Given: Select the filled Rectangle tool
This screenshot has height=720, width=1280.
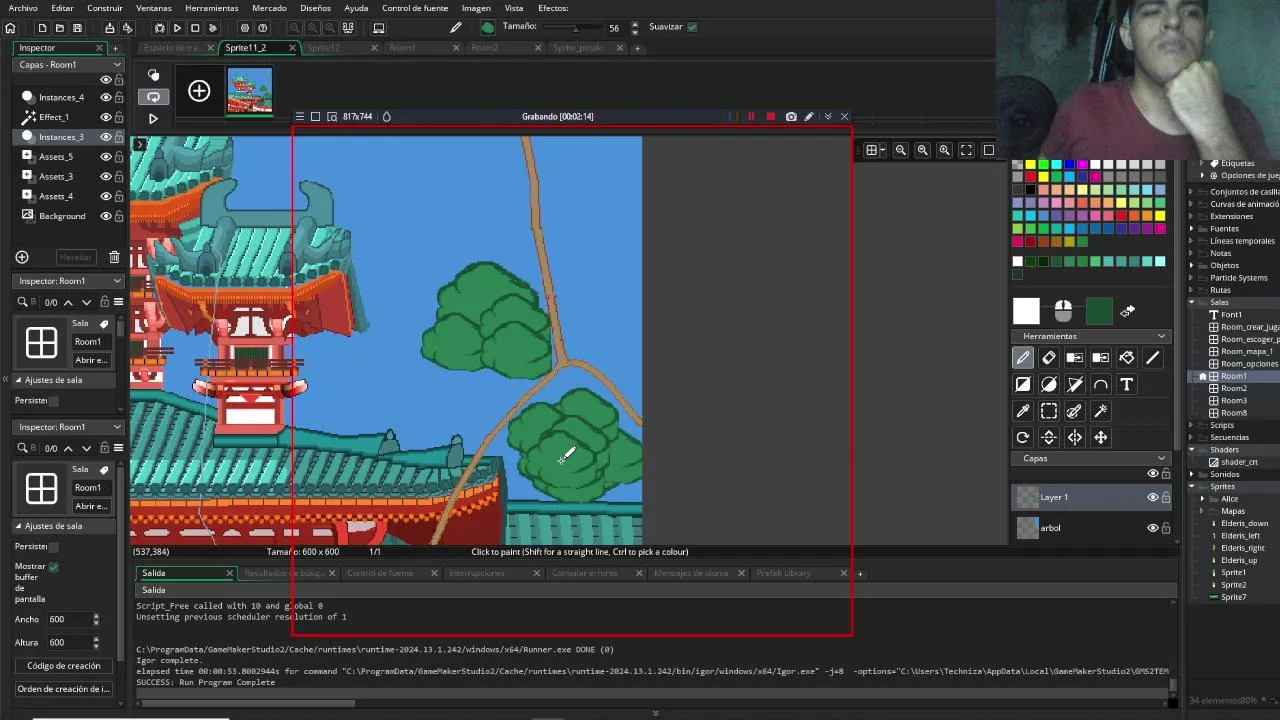Looking at the screenshot, I should [x=1023, y=384].
